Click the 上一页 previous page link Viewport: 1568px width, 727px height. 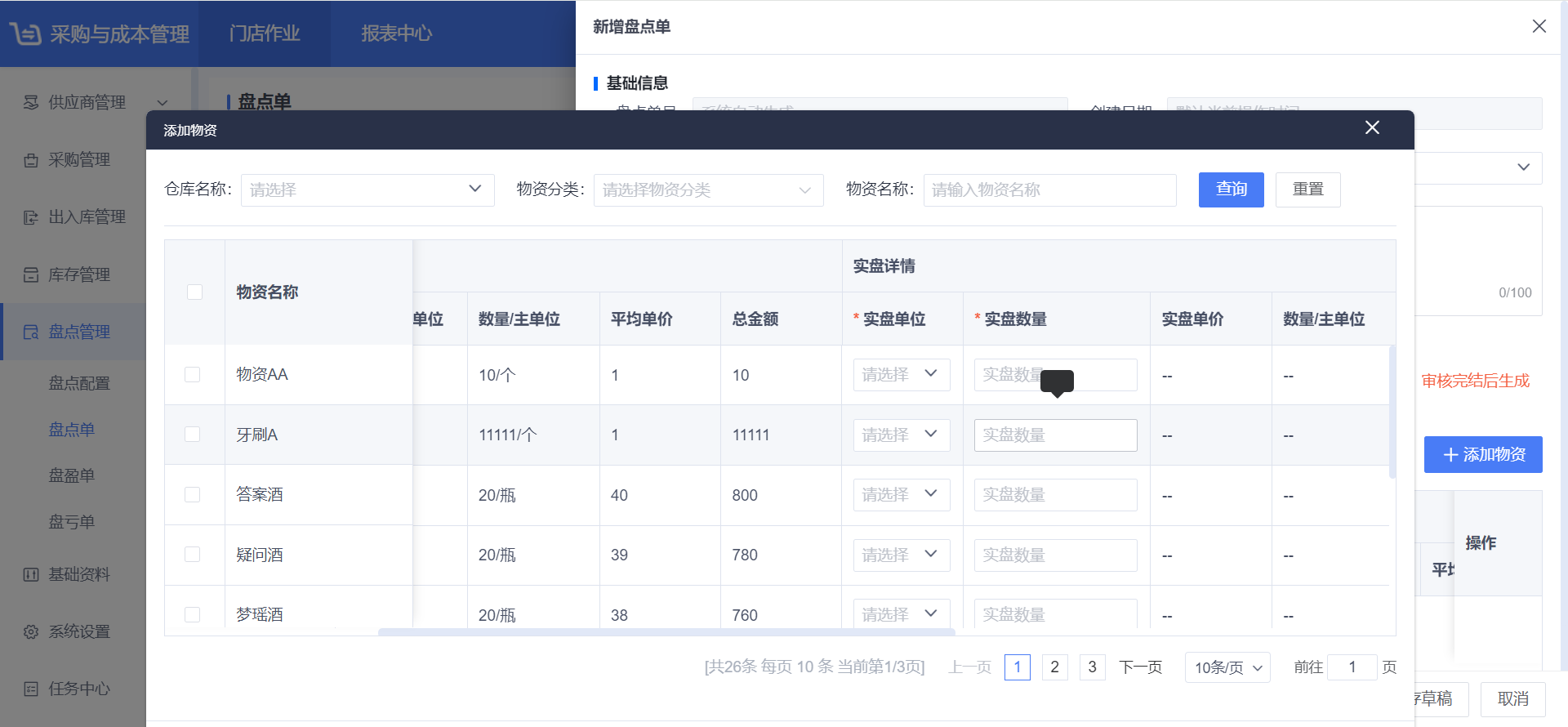click(969, 667)
